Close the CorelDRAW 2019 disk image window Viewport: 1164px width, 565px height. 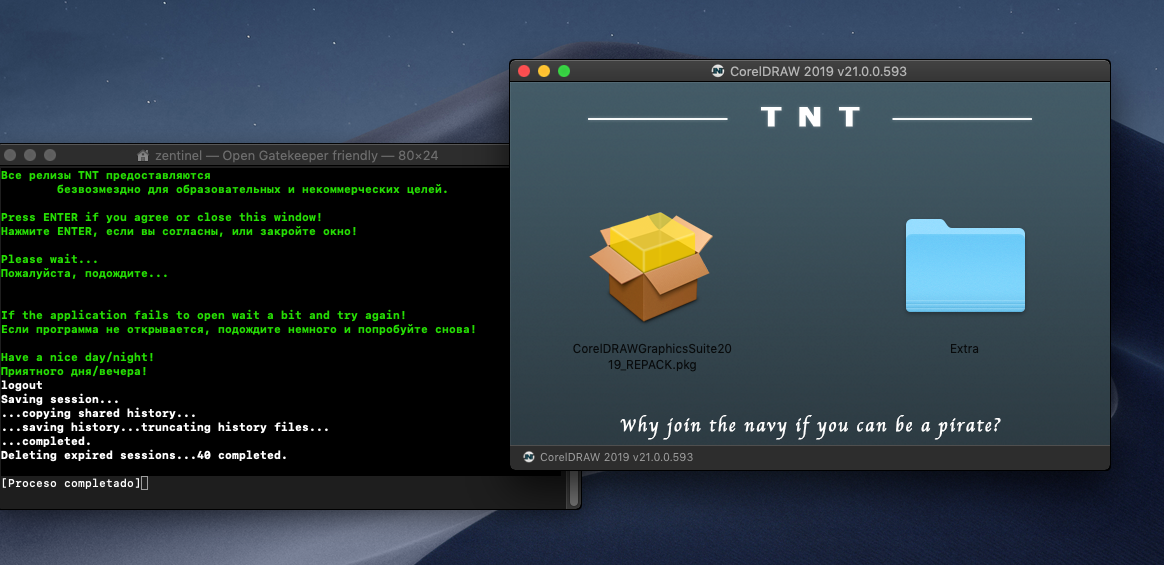(524, 71)
